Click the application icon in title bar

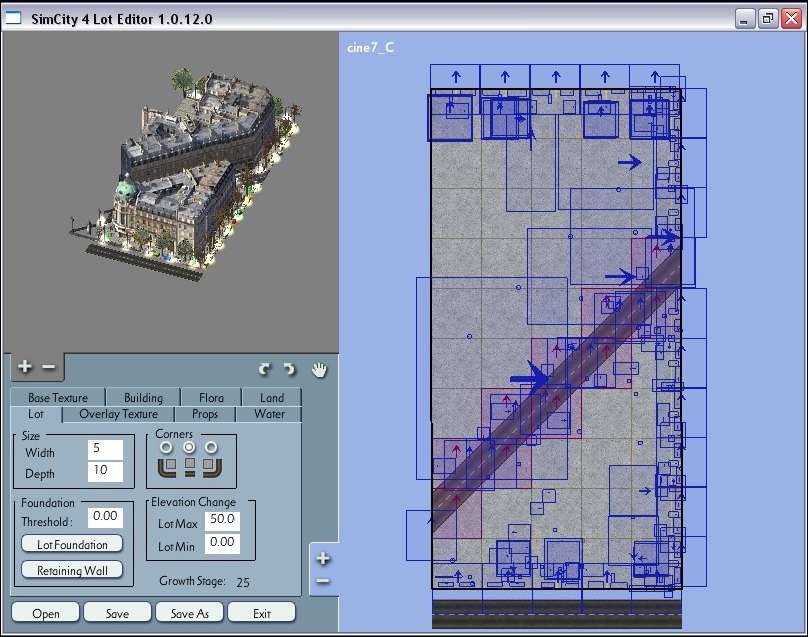click(x=13, y=19)
